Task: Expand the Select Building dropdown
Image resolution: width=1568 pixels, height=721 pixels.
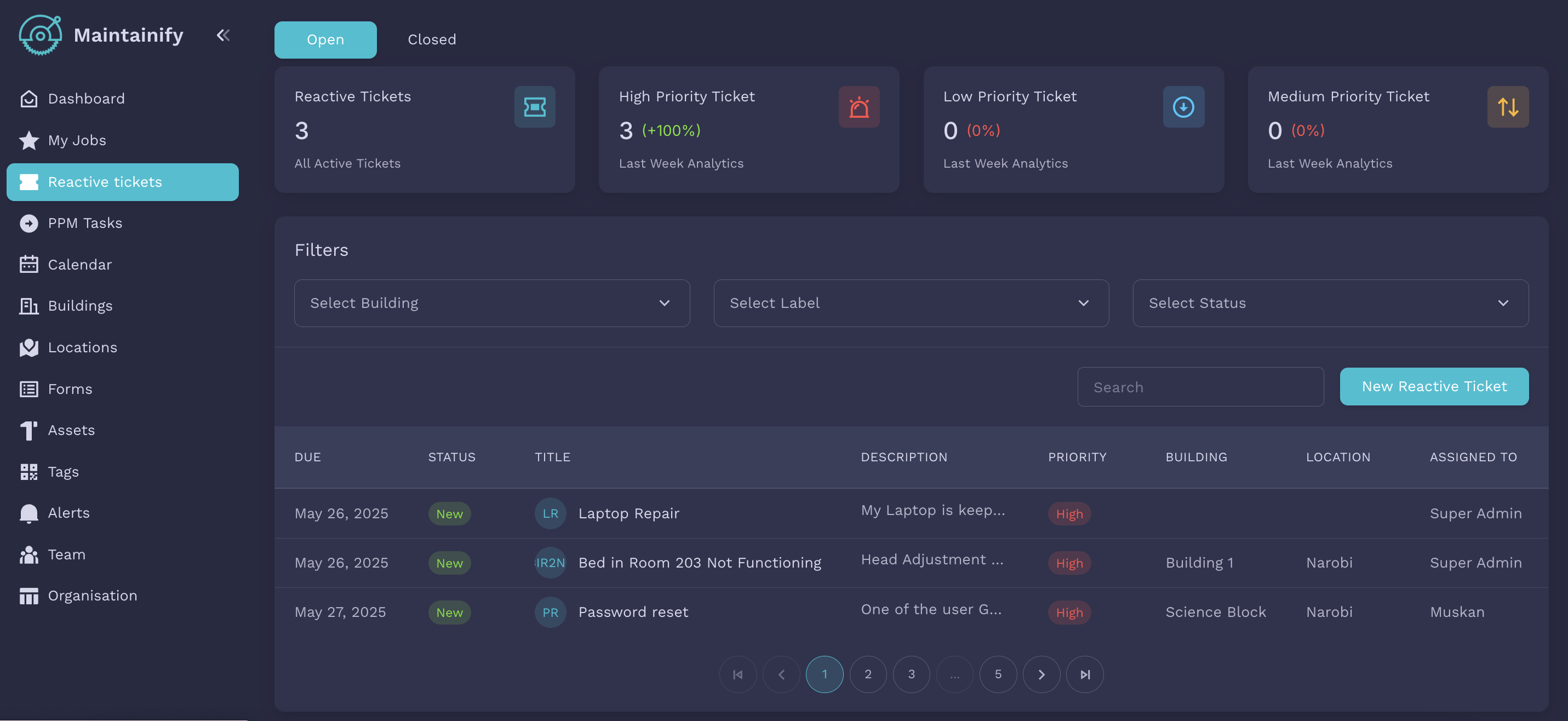Action: [491, 304]
